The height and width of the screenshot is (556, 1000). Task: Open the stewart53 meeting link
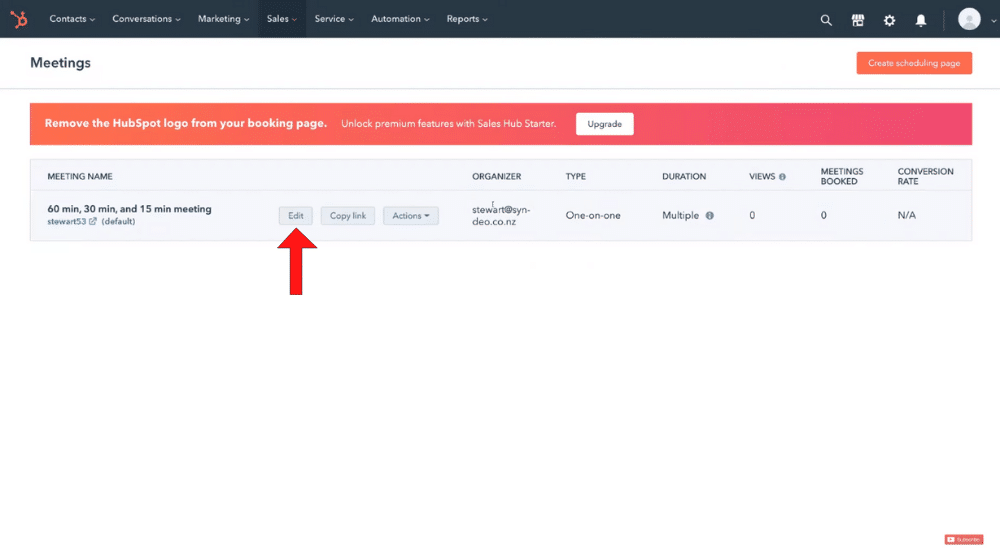coord(66,221)
